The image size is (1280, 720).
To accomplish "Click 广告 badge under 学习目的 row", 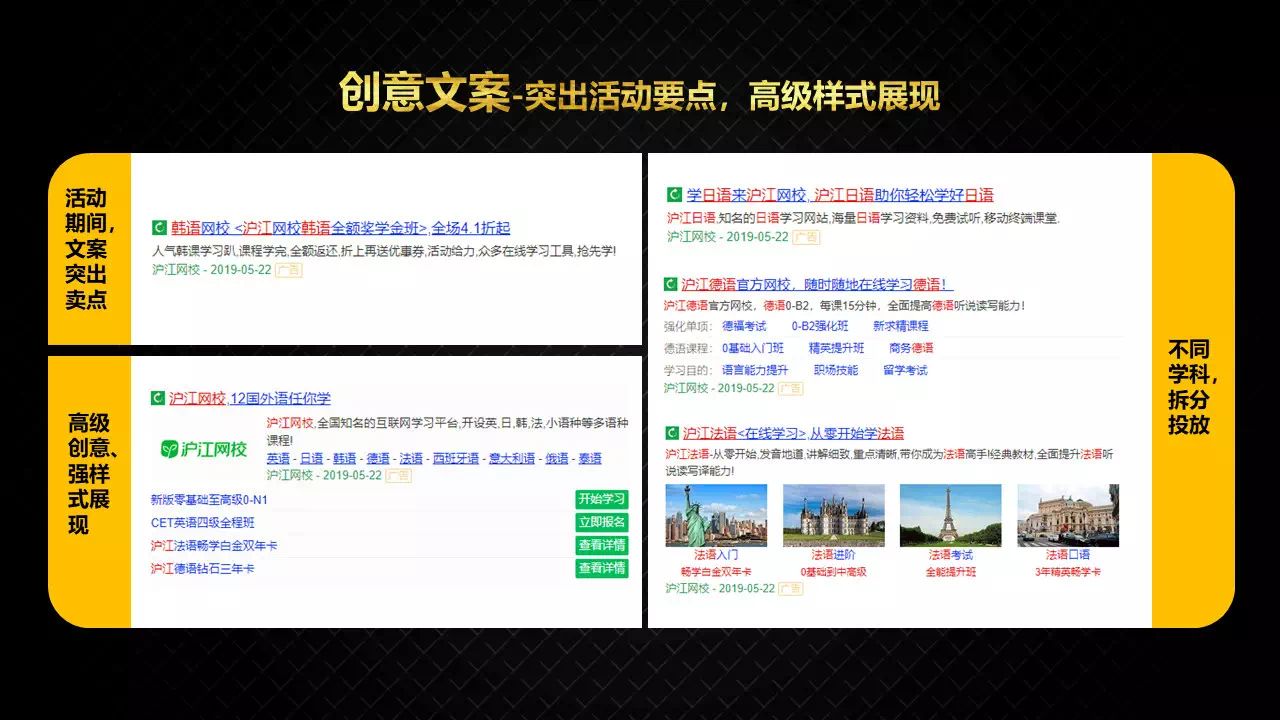I will tap(791, 388).
